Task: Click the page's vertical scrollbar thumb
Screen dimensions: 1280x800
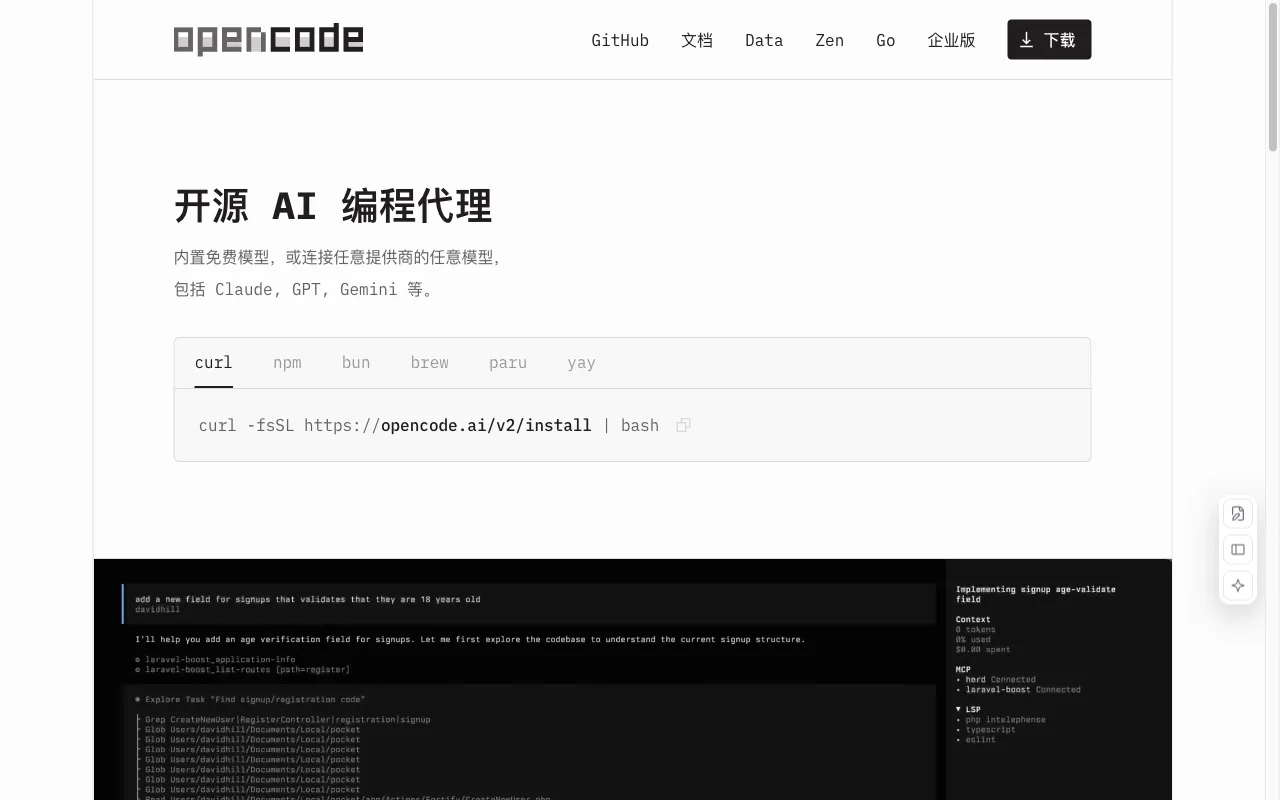Action: [1273, 78]
